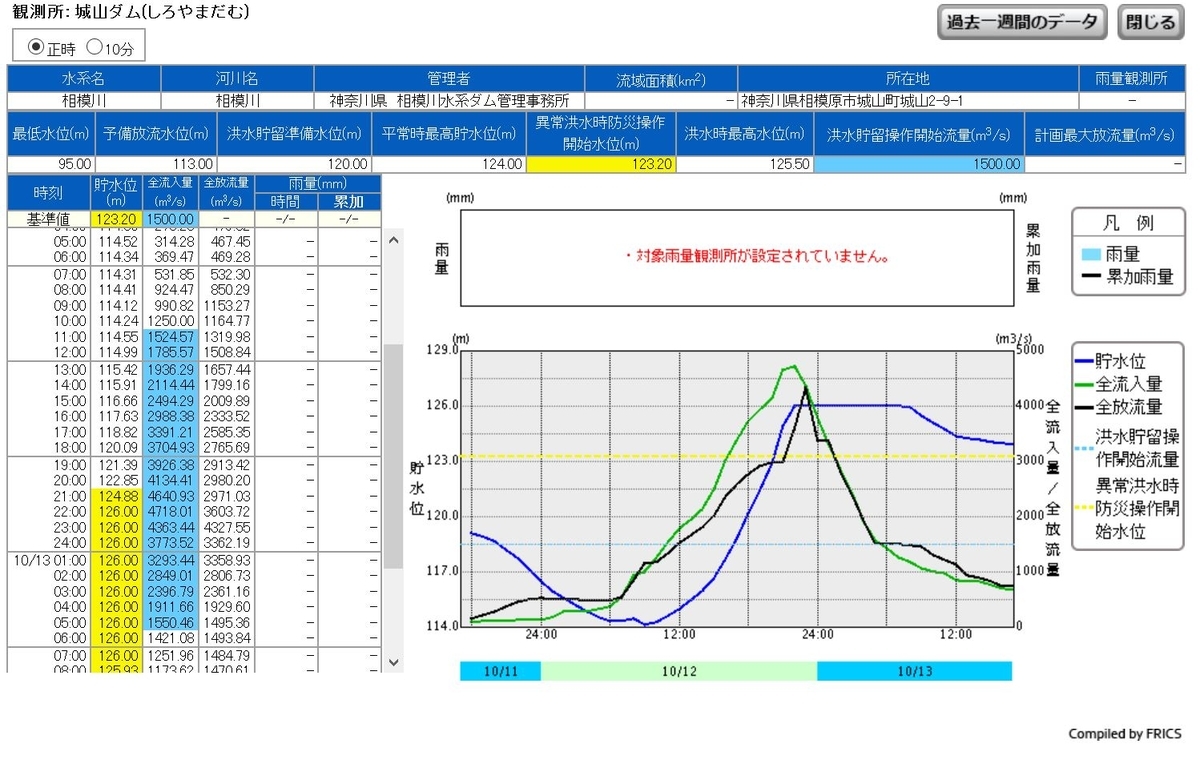Click the green 全流入量 legend entry

pyautogui.click(x=1118, y=383)
